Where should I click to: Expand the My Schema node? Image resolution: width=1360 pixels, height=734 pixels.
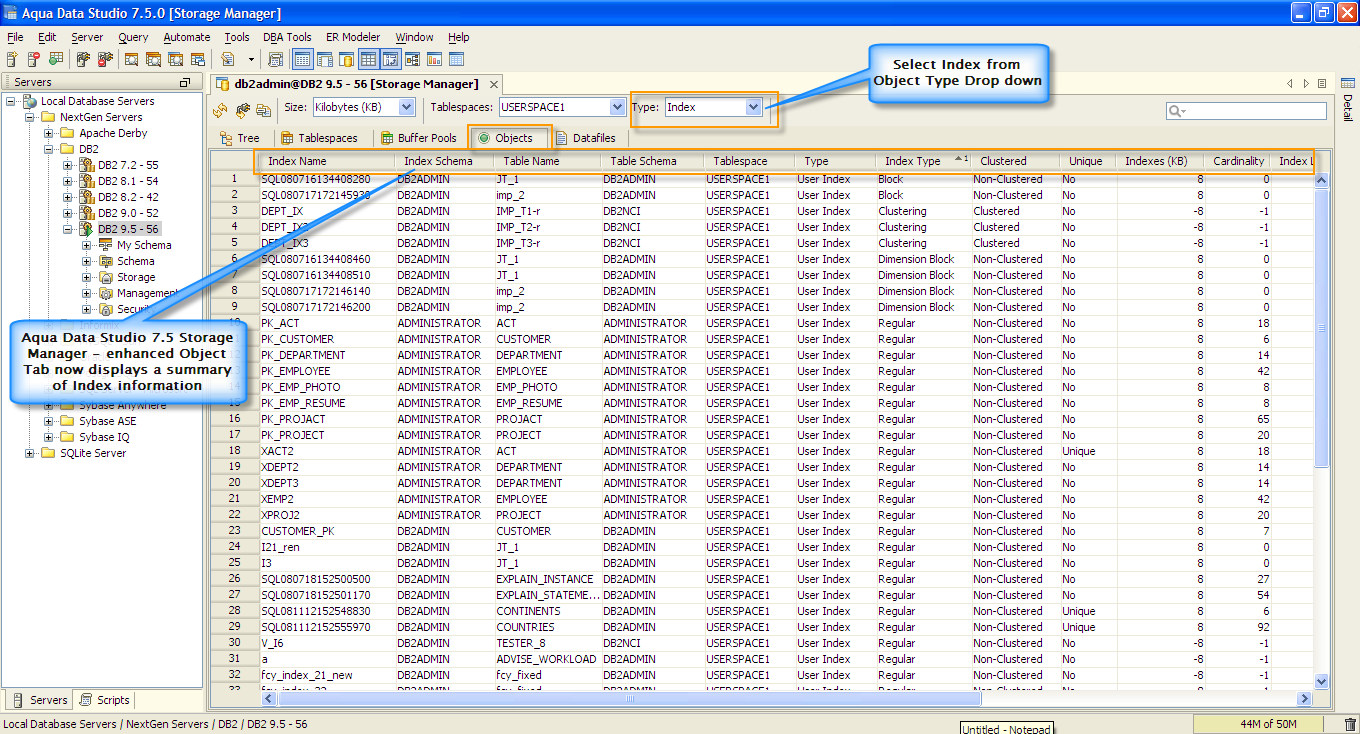[87, 245]
